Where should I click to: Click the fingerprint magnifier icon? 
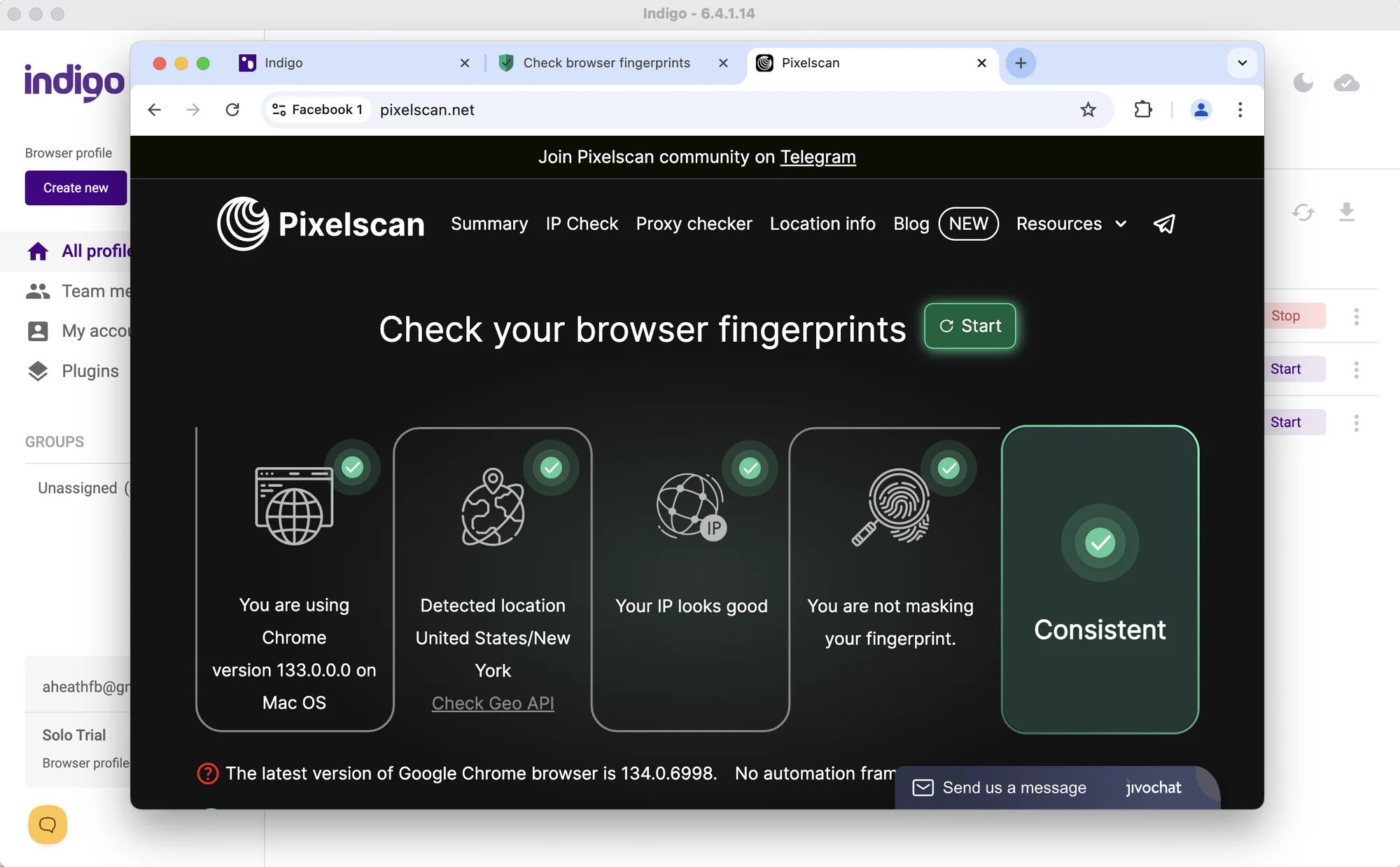pyautogui.click(x=890, y=507)
